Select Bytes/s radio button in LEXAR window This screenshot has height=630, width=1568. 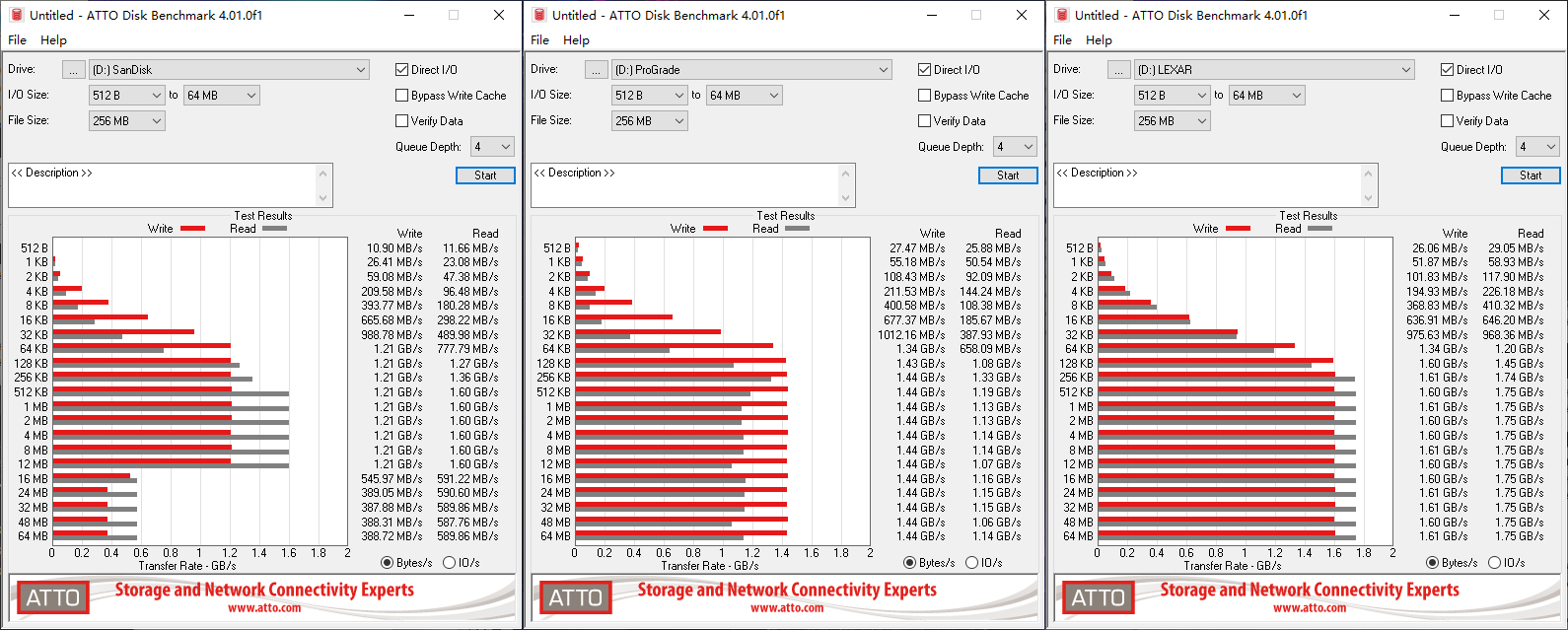pyautogui.click(x=1432, y=563)
